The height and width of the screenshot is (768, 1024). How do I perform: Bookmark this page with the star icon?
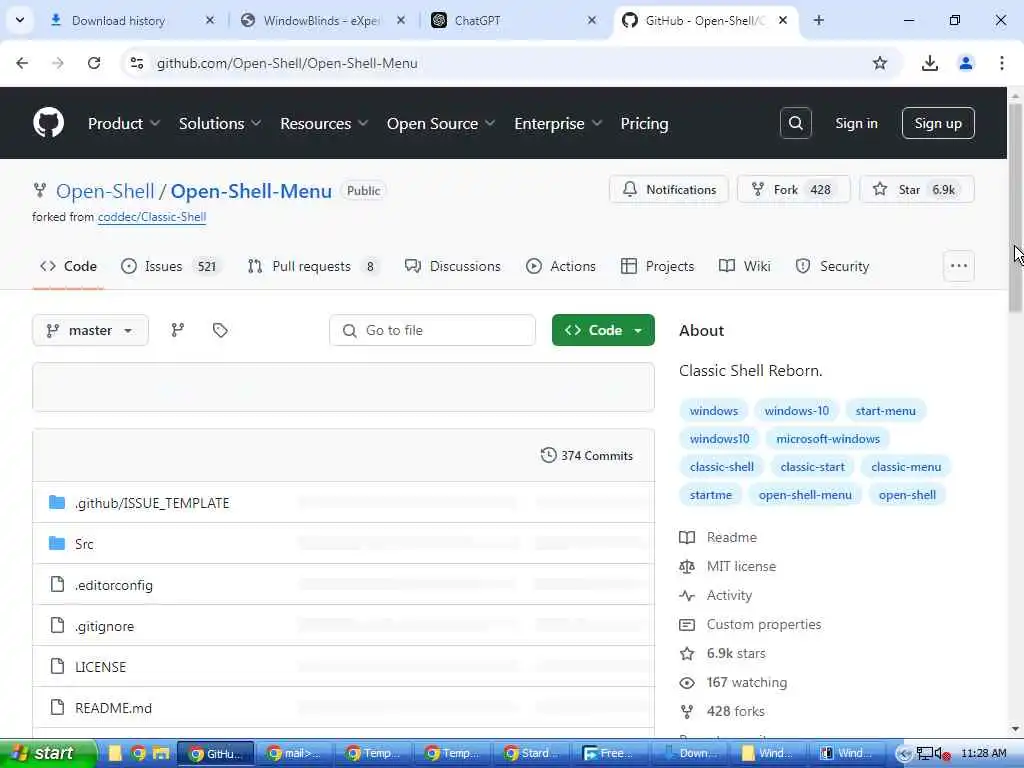coord(880,63)
